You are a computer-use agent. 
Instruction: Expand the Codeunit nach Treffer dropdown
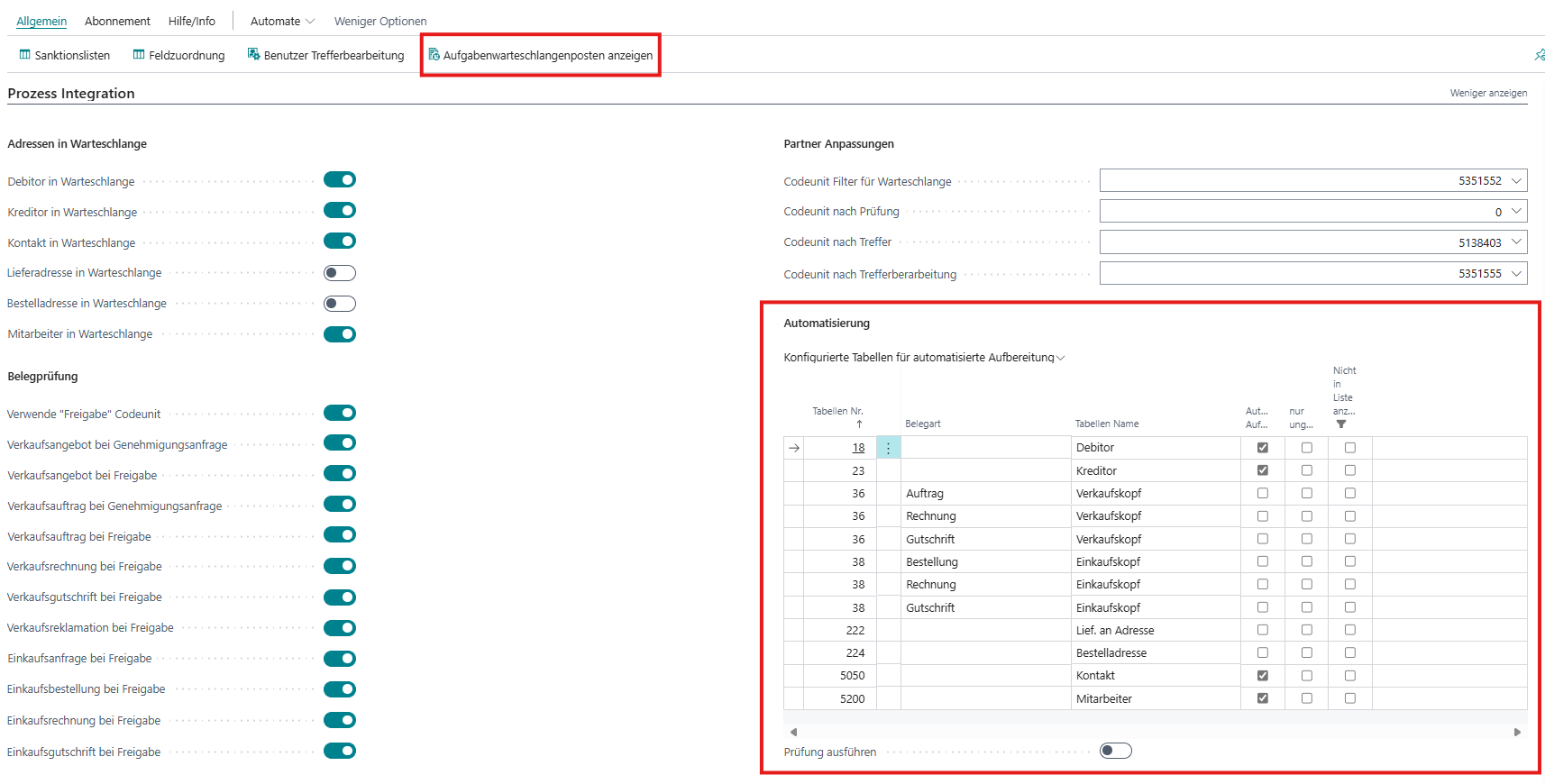point(1516,242)
